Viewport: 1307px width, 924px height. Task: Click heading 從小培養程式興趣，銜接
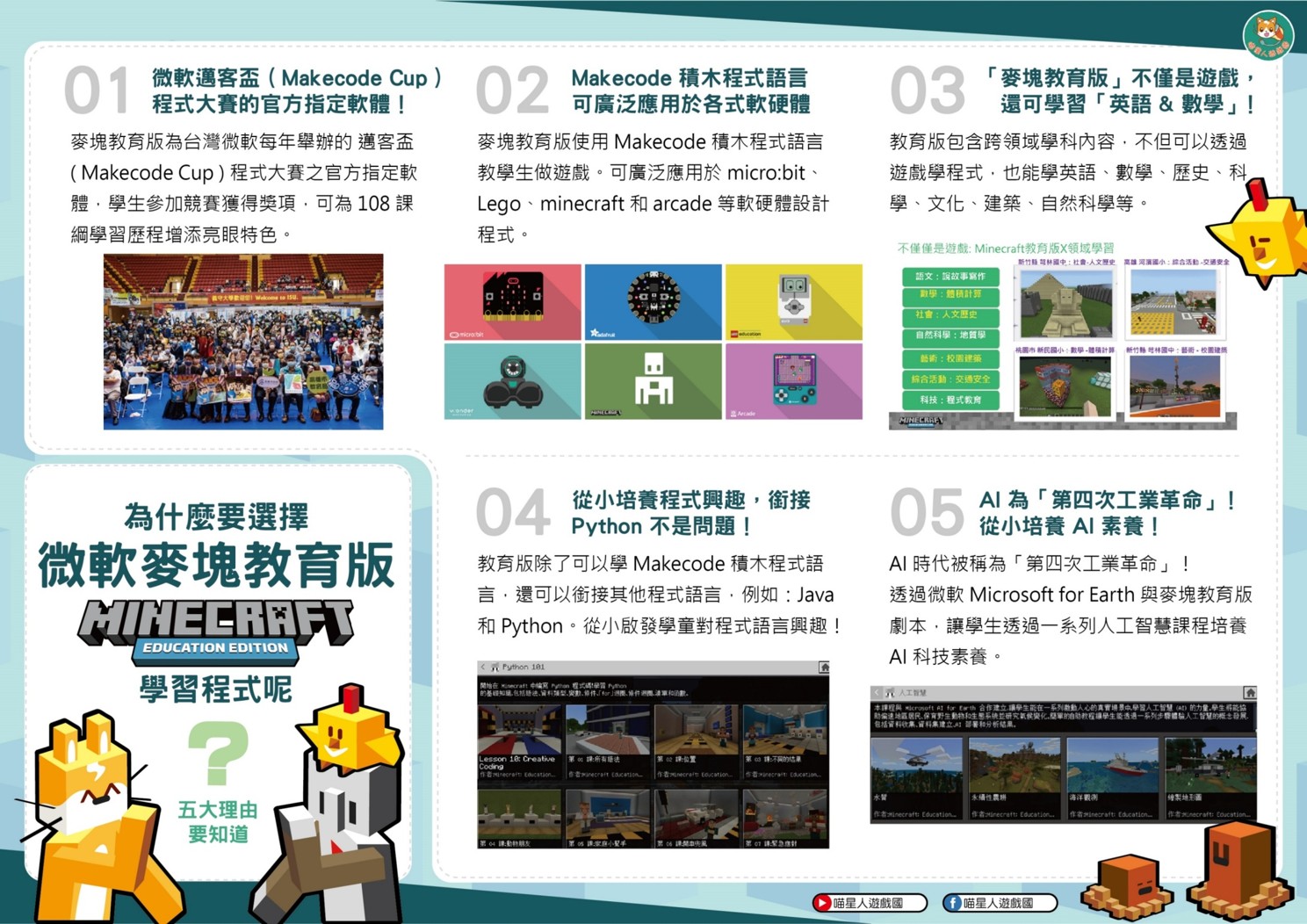click(691, 500)
